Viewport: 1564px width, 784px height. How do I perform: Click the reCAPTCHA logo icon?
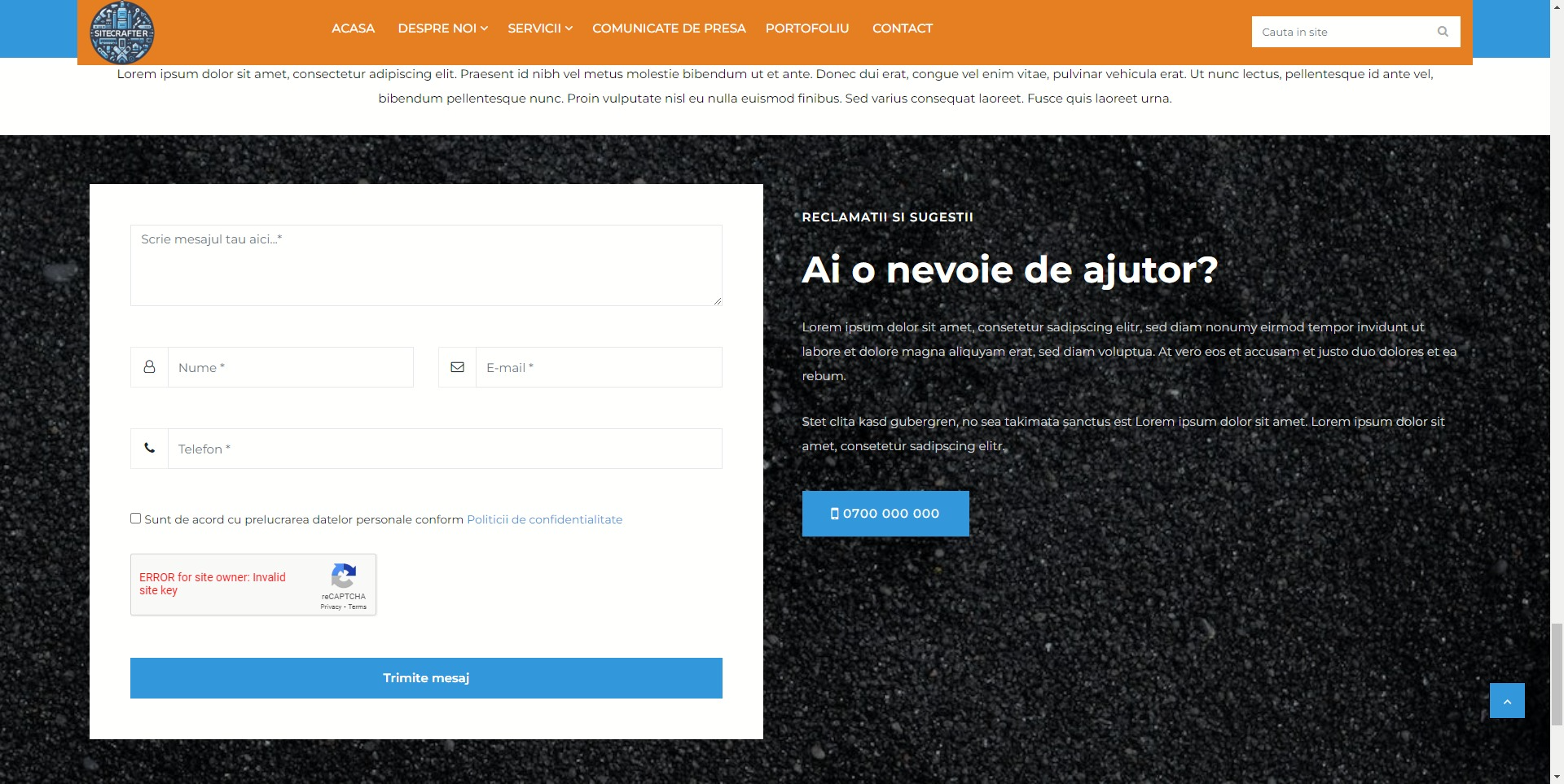pos(344,576)
